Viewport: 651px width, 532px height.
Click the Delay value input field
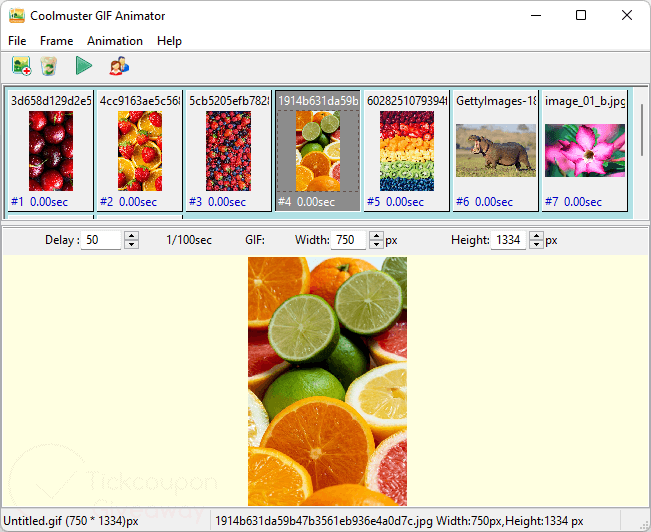[x=101, y=240]
